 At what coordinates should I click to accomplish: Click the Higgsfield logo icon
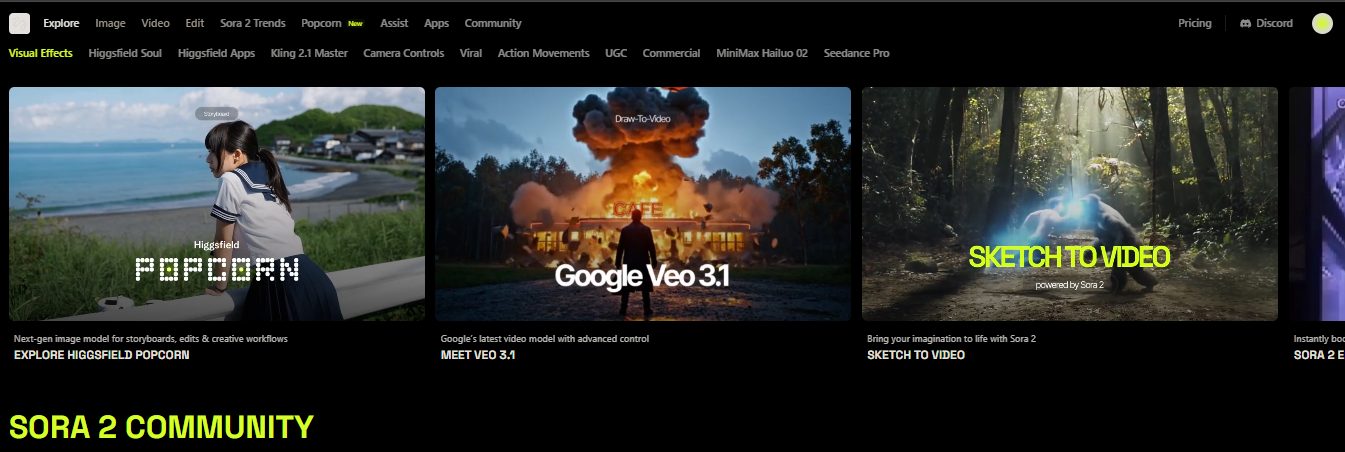[20, 23]
